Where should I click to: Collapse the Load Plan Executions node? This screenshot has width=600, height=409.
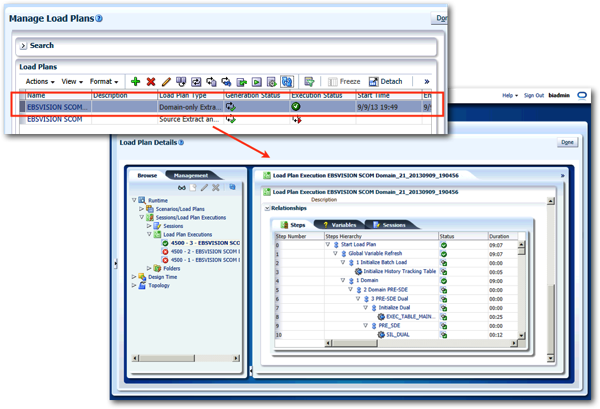[x=149, y=234]
